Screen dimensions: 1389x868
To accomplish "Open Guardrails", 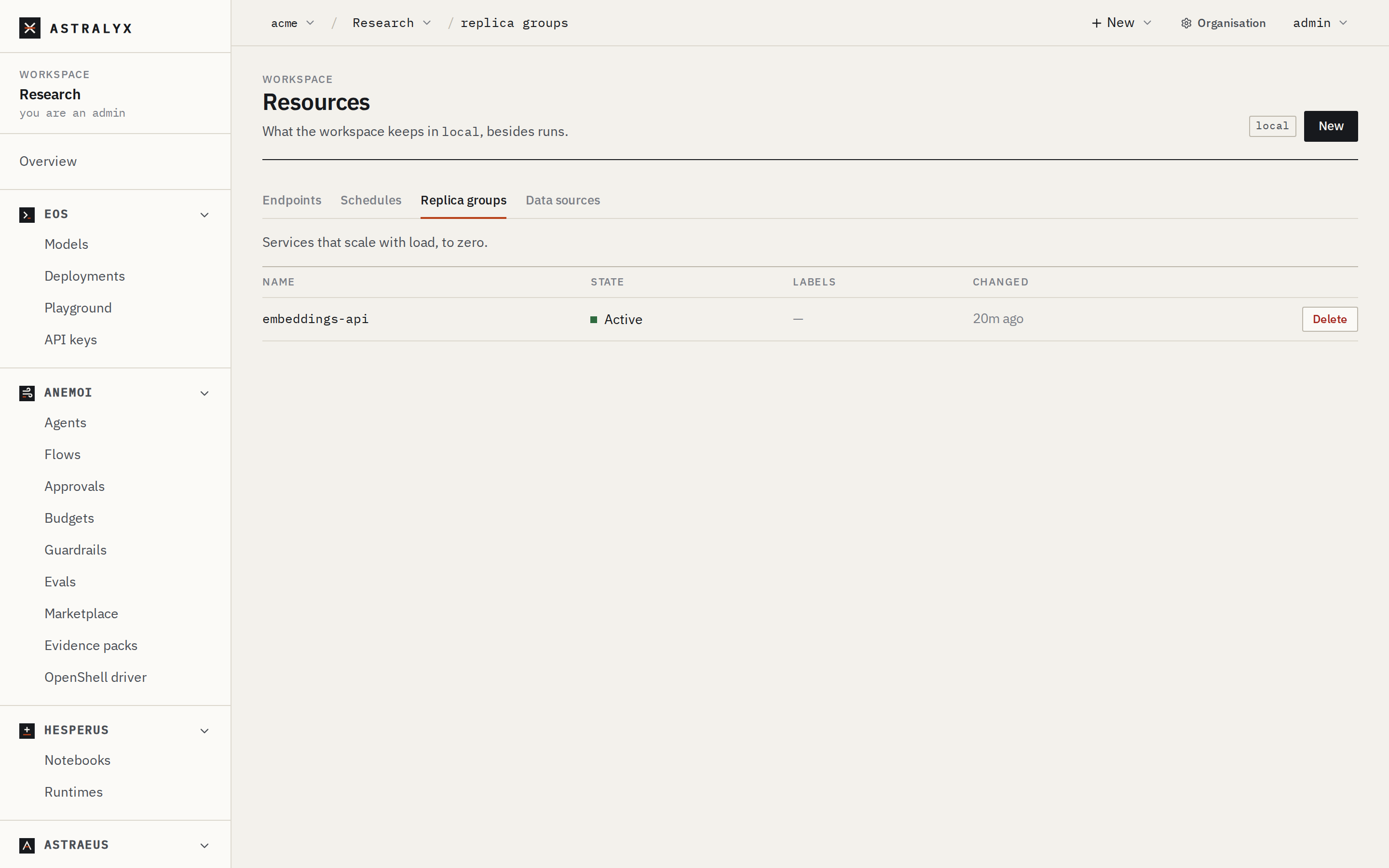I will [76, 550].
